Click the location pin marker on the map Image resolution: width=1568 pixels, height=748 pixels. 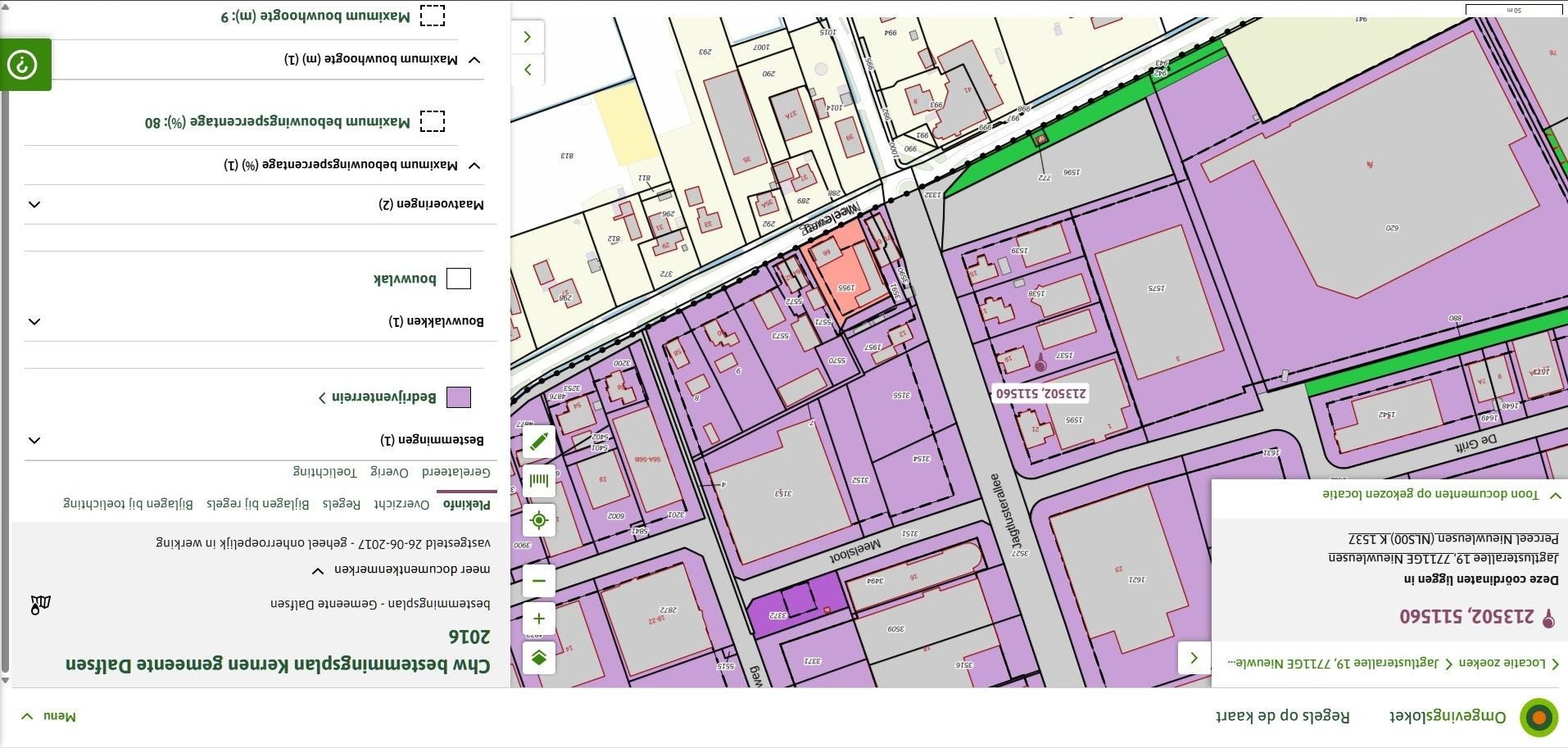pyautogui.click(x=1040, y=361)
